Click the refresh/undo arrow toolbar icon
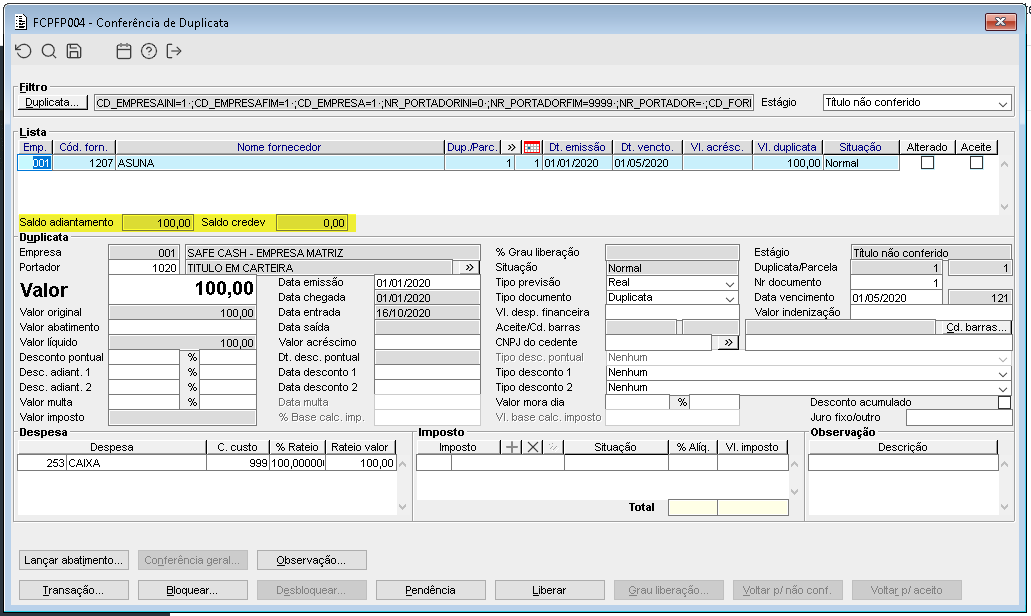Viewport: 1031px width, 616px height. pyautogui.click(x=24, y=51)
